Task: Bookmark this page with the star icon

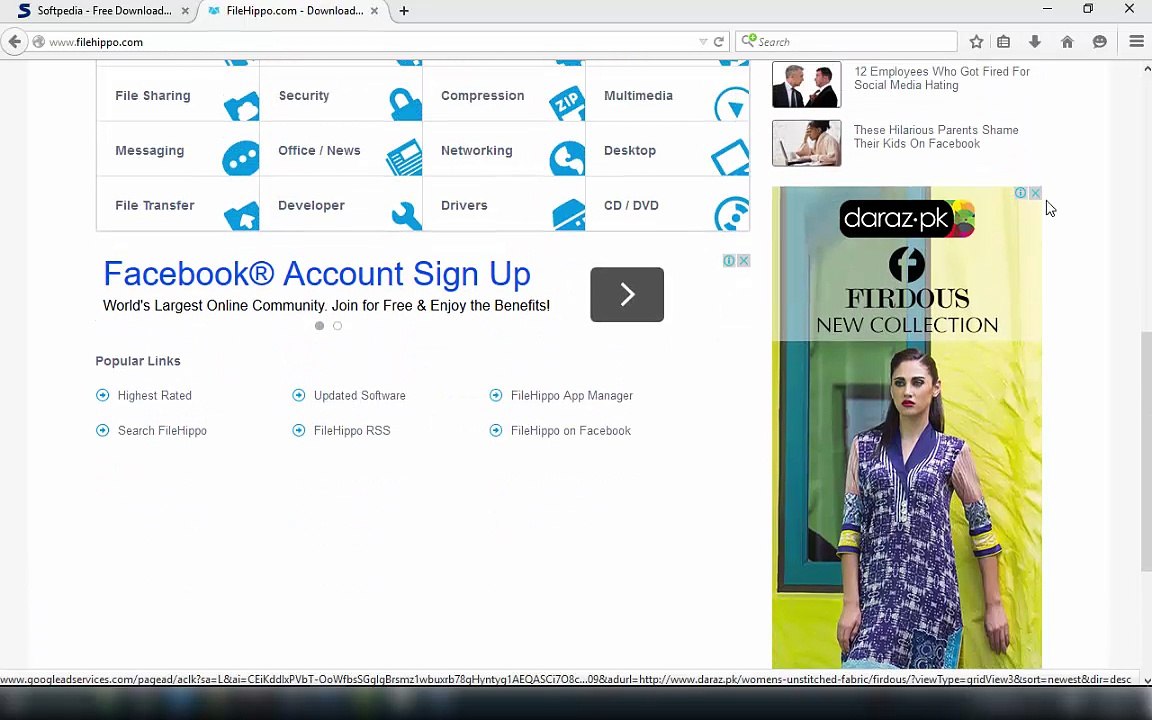Action: click(976, 42)
